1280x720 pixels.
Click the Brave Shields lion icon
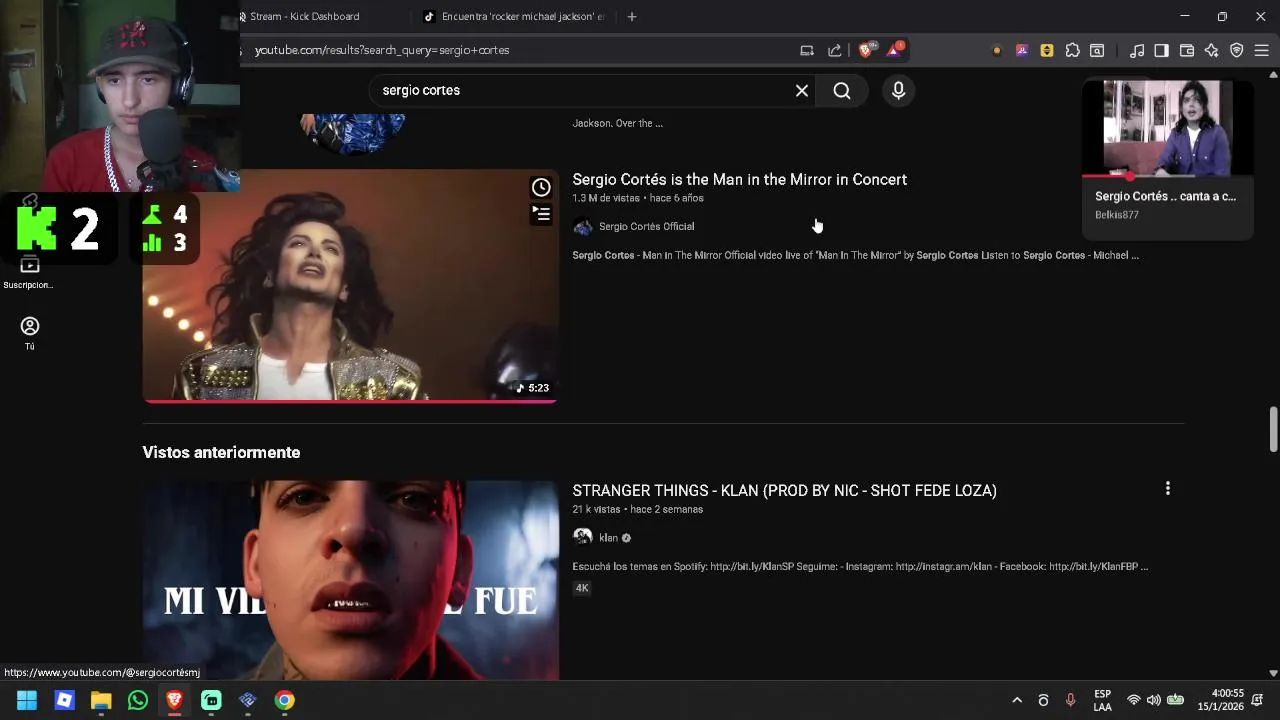(867, 49)
